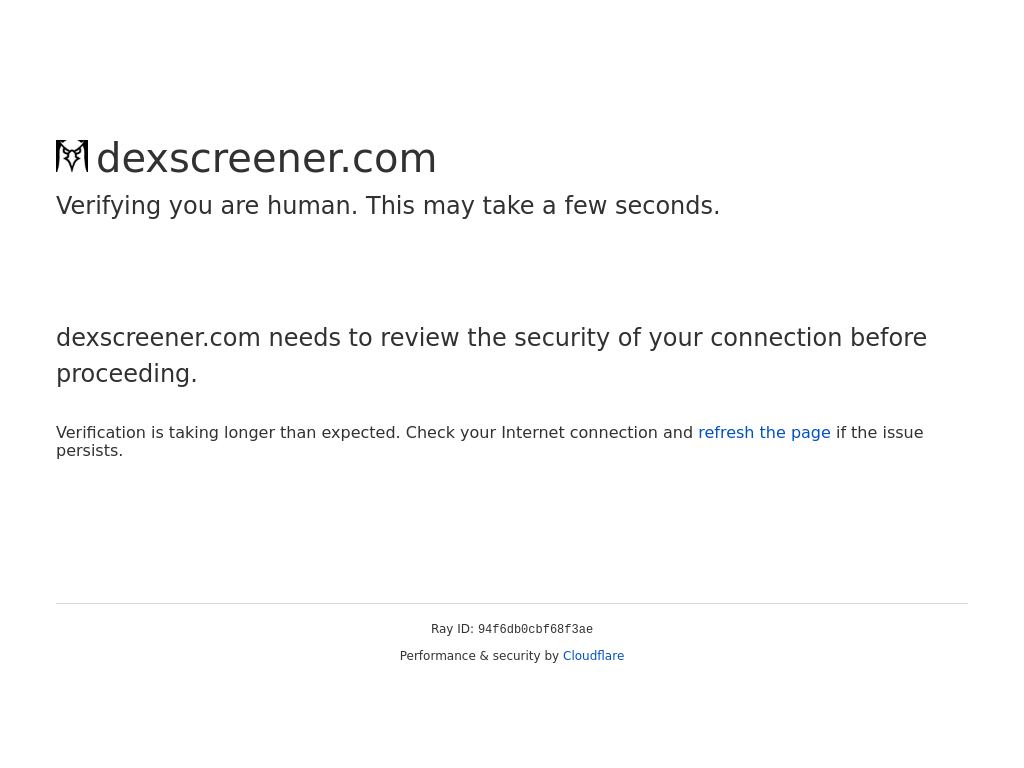The image size is (1024, 768).
Task: Click the large dexscreener.com heading
Action: [266, 158]
